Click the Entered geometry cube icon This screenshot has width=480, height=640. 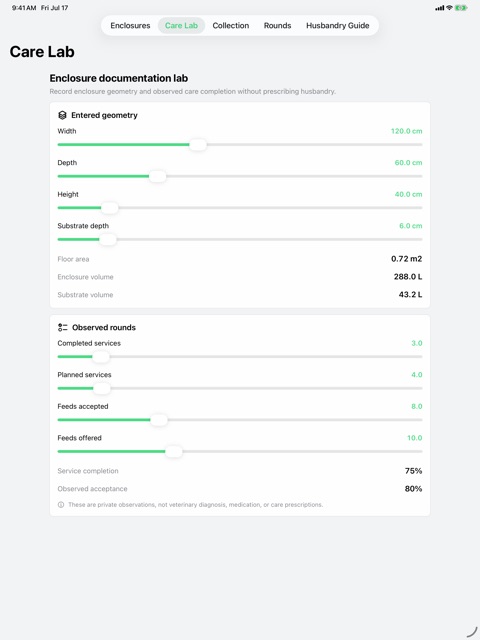pos(62,115)
